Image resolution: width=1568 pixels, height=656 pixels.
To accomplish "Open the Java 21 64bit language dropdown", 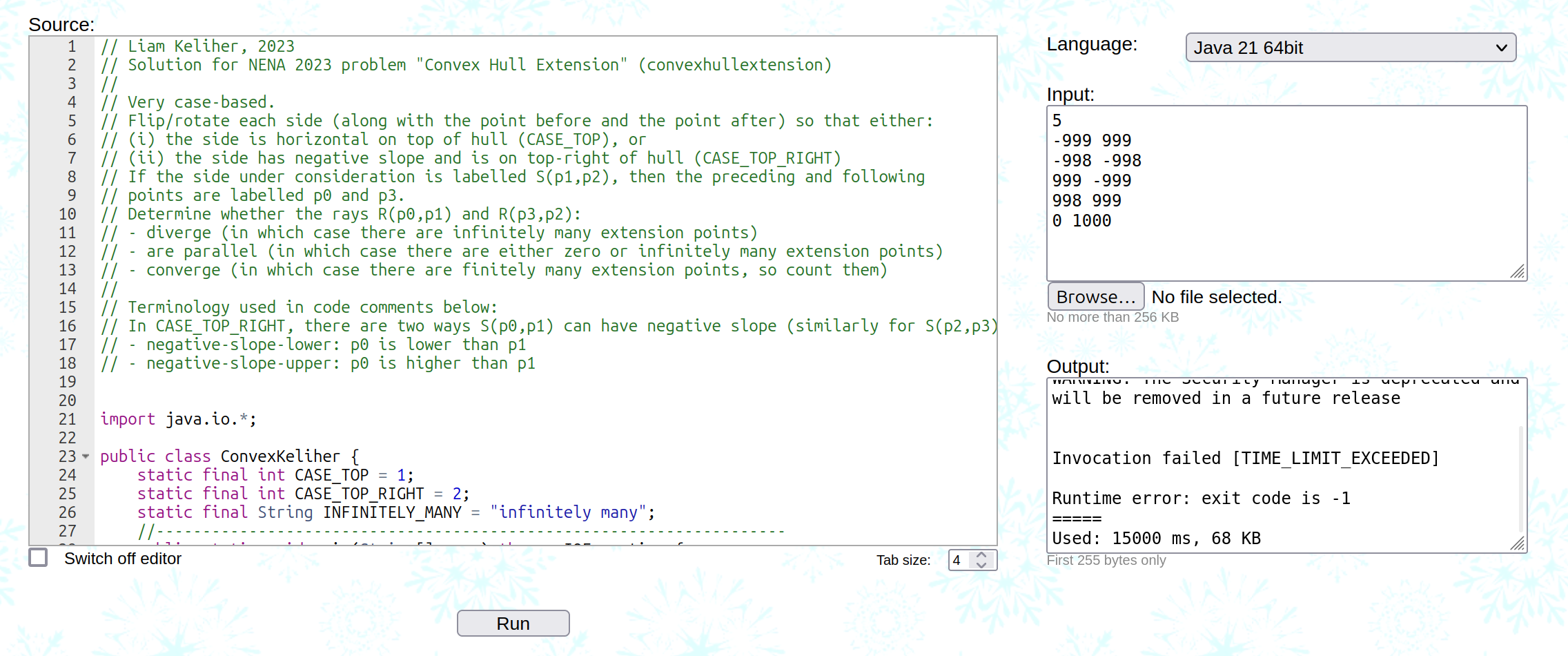I will coord(1350,48).
